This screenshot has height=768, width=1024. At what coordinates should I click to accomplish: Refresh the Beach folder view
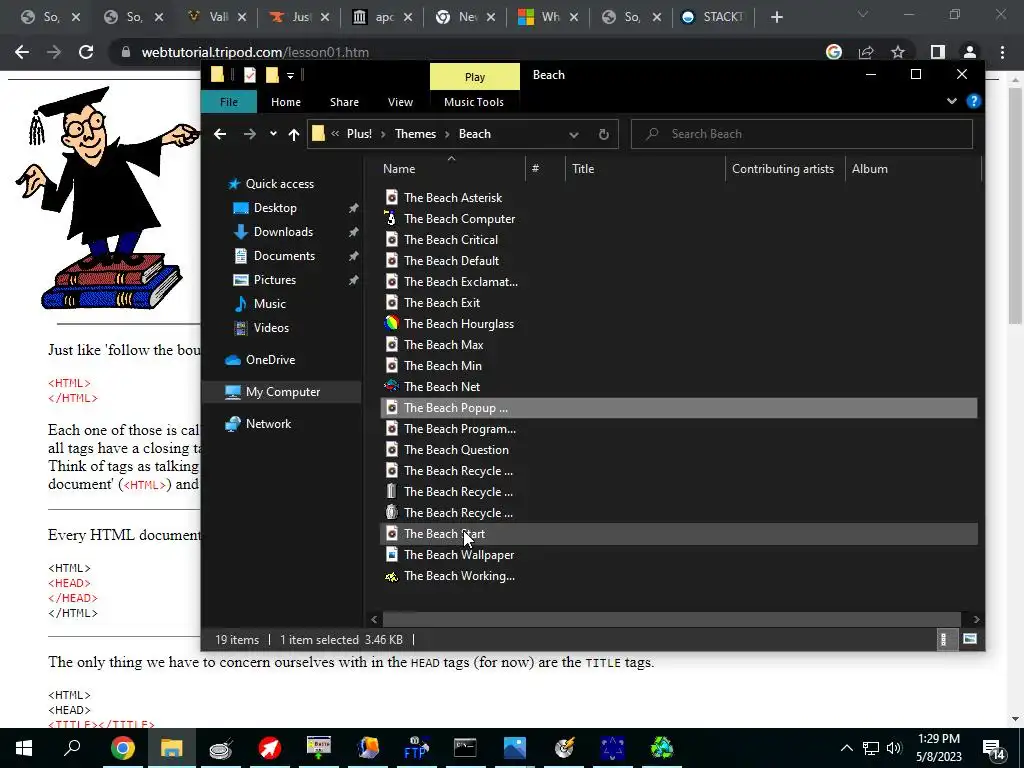pos(603,134)
